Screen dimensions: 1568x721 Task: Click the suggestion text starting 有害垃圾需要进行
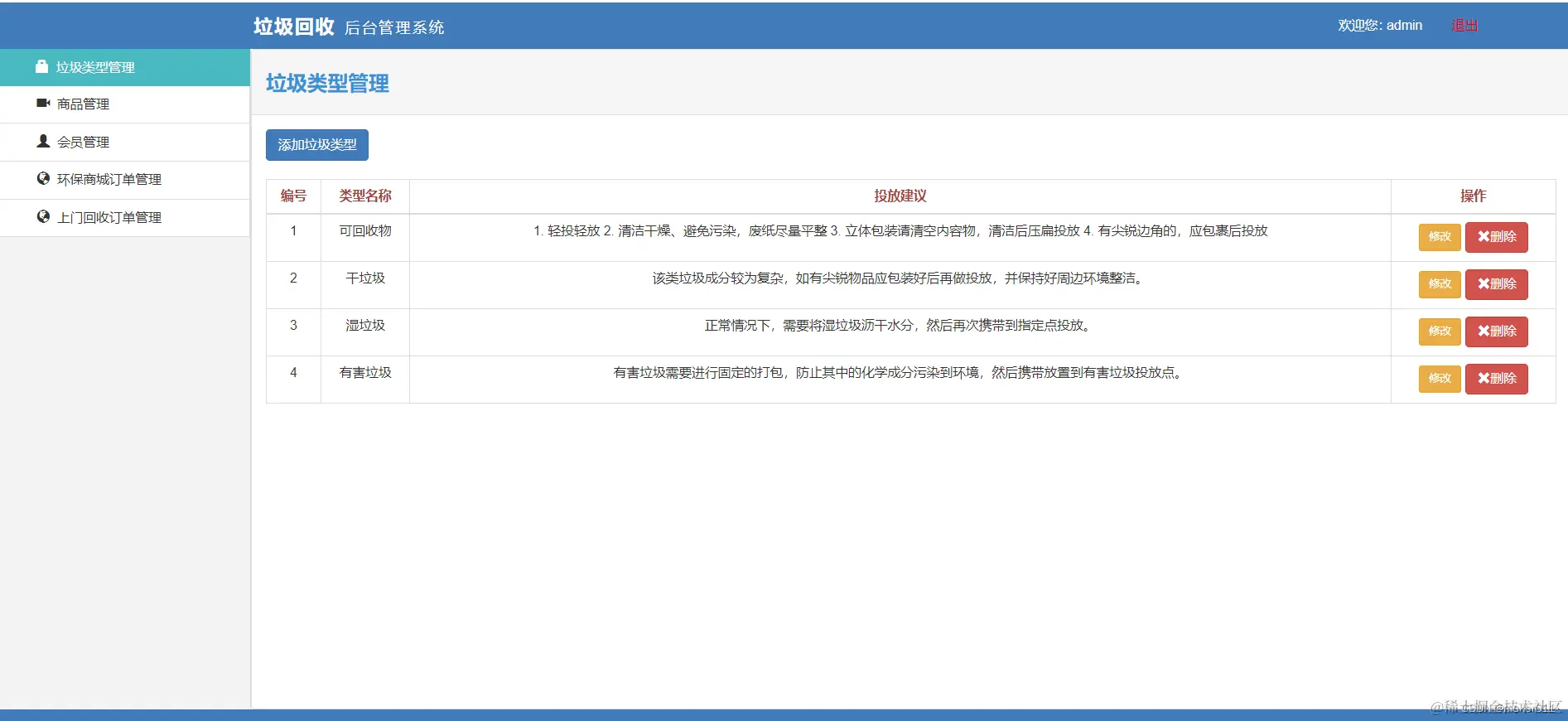pos(900,373)
